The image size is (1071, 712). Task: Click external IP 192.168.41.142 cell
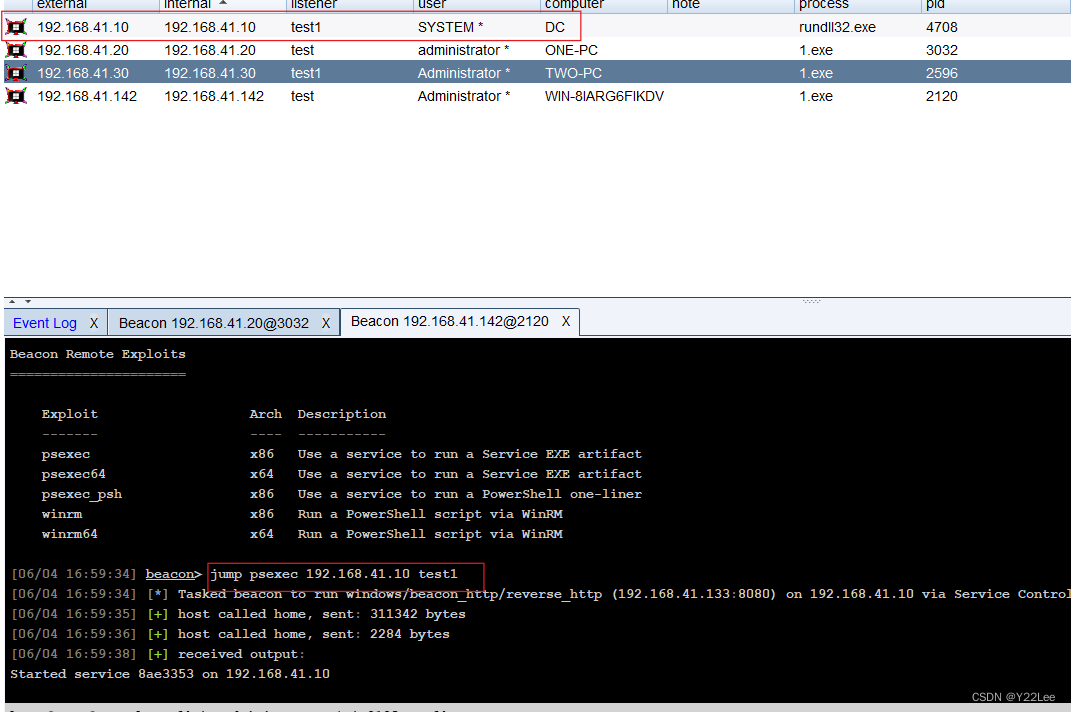(87, 96)
